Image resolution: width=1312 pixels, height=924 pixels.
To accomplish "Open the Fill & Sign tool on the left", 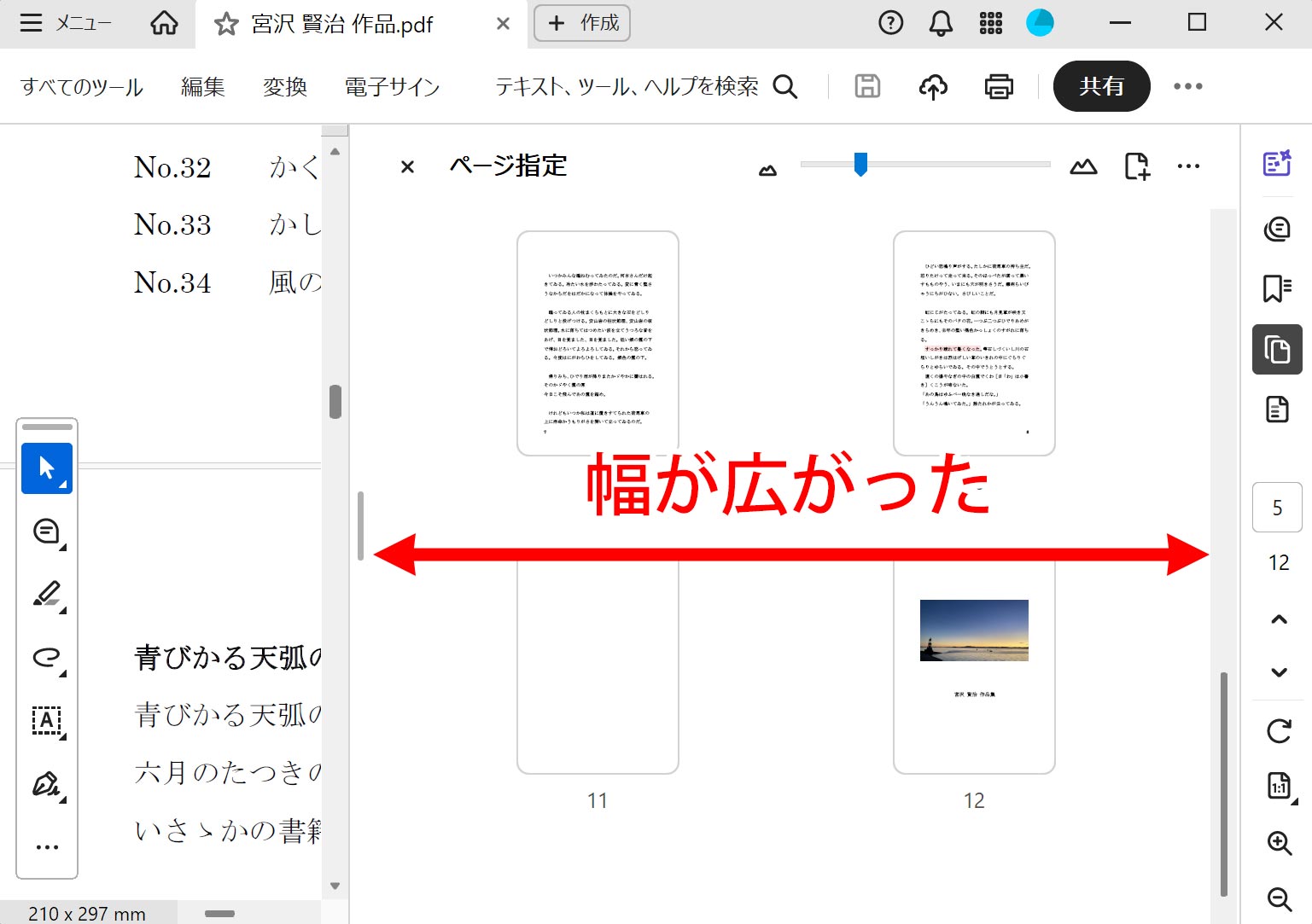I will (47, 784).
